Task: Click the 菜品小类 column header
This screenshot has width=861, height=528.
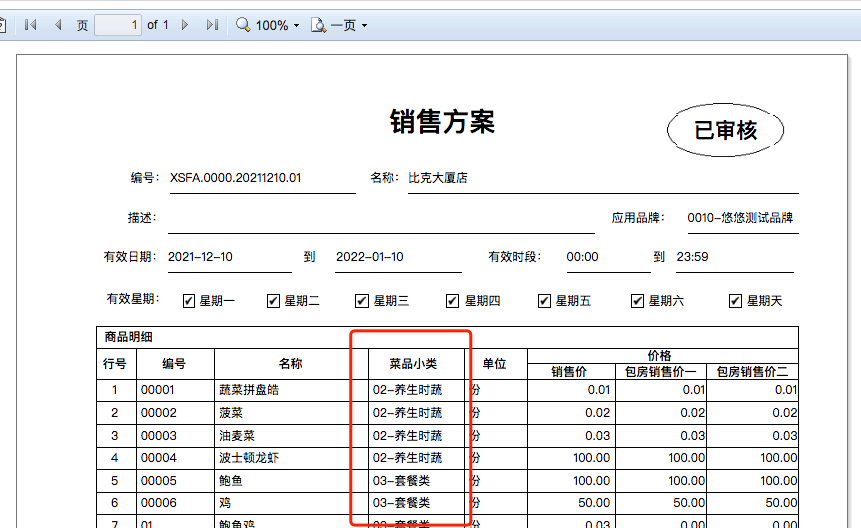Action: click(413, 364)
